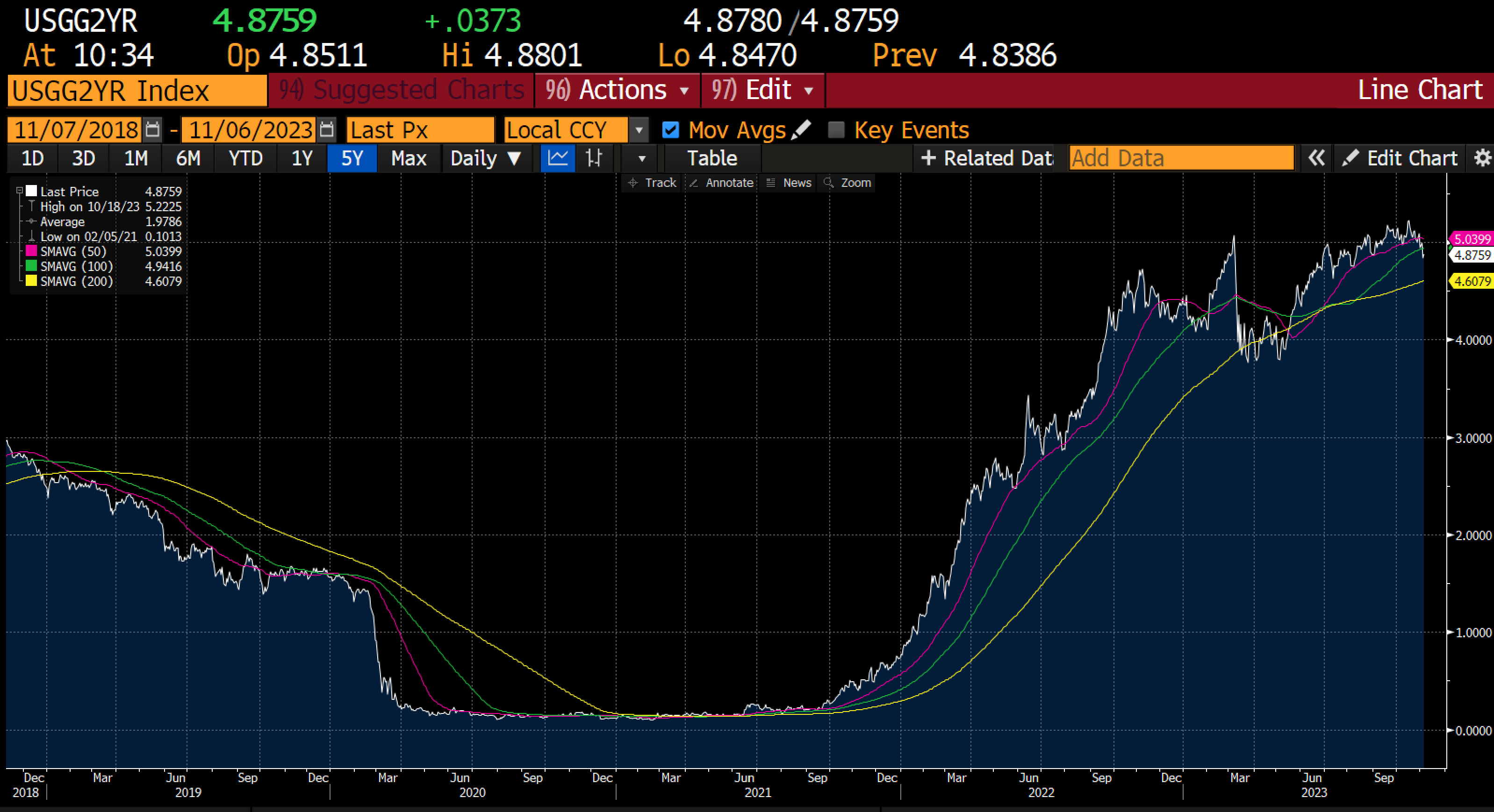The image size is (1494, 812).
Task: Click the USGG2YR Index security field
Action: tap(137, 91)
